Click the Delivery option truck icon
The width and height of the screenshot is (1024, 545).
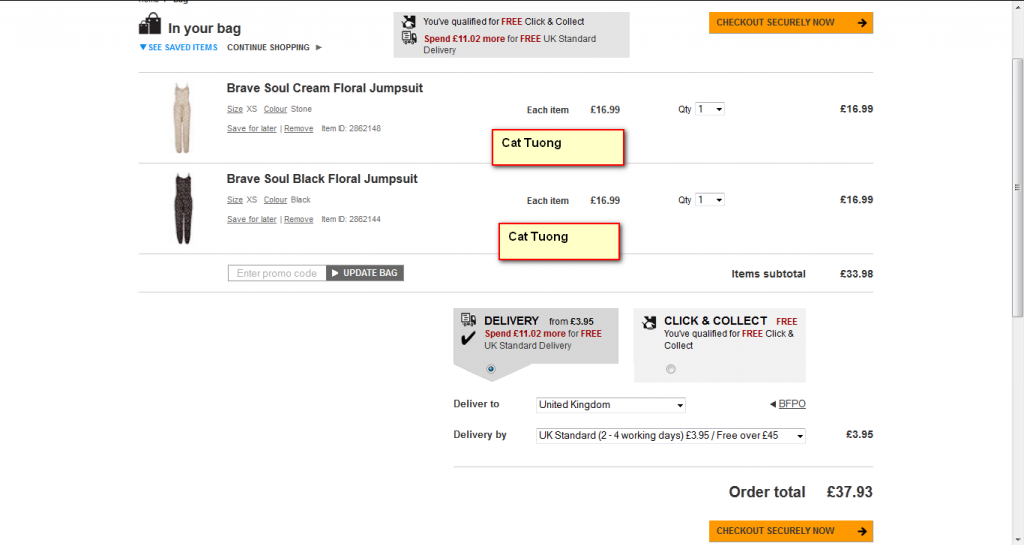tap(468, 320)
